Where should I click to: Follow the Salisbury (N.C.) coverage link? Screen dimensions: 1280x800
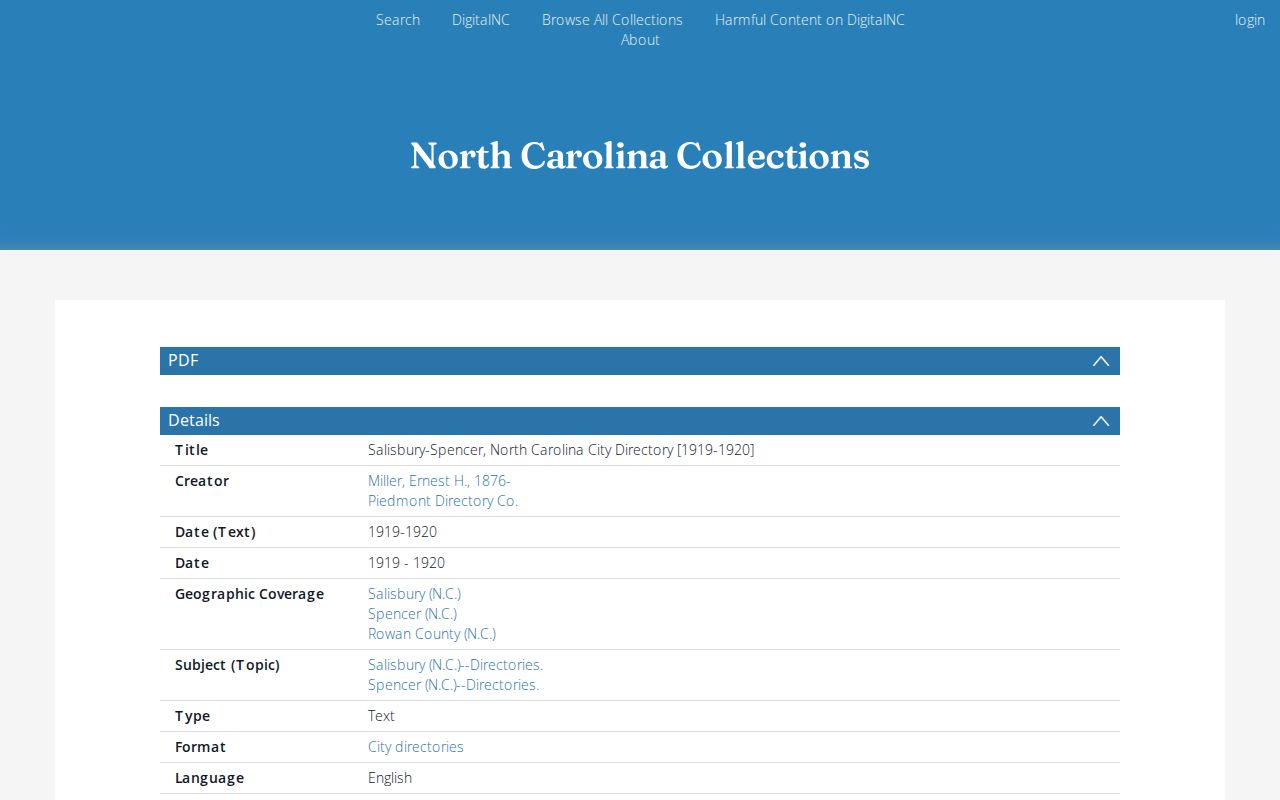pyautogui.click(x=414, y=594)
